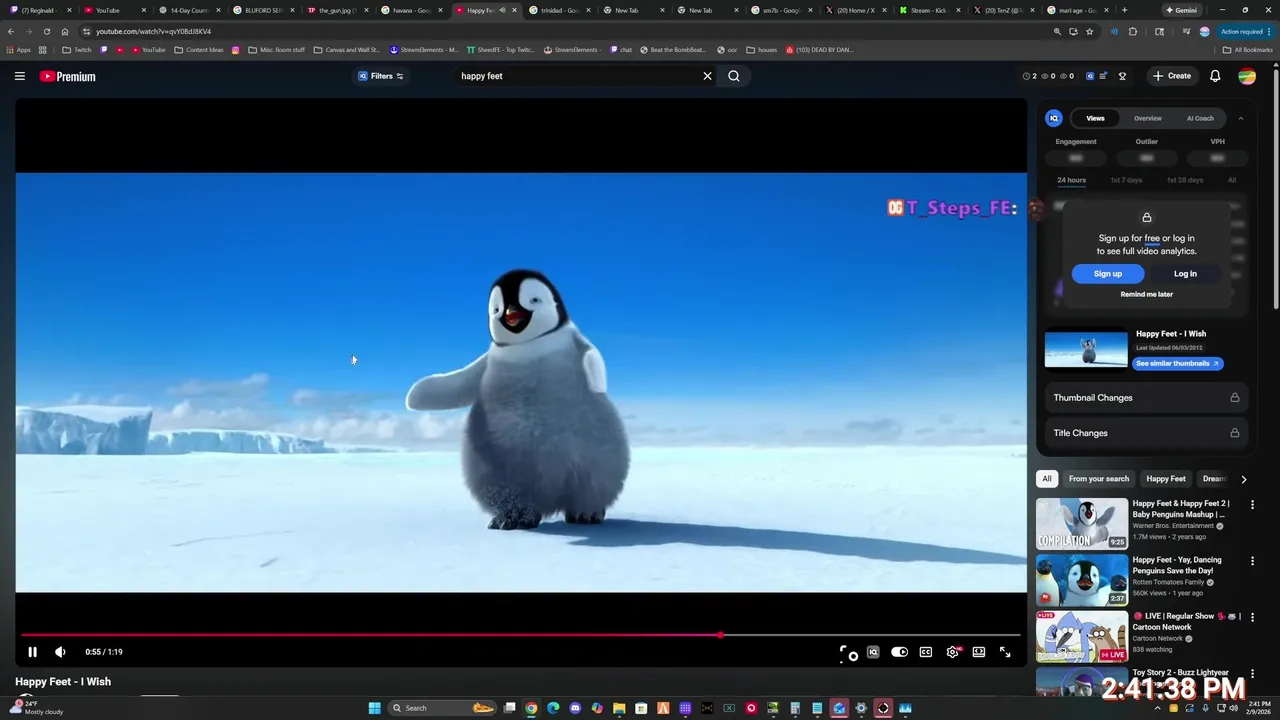This screenshot has height=720, width=1280.
Task: Toggle closed captions
Action: click(926, 652)
